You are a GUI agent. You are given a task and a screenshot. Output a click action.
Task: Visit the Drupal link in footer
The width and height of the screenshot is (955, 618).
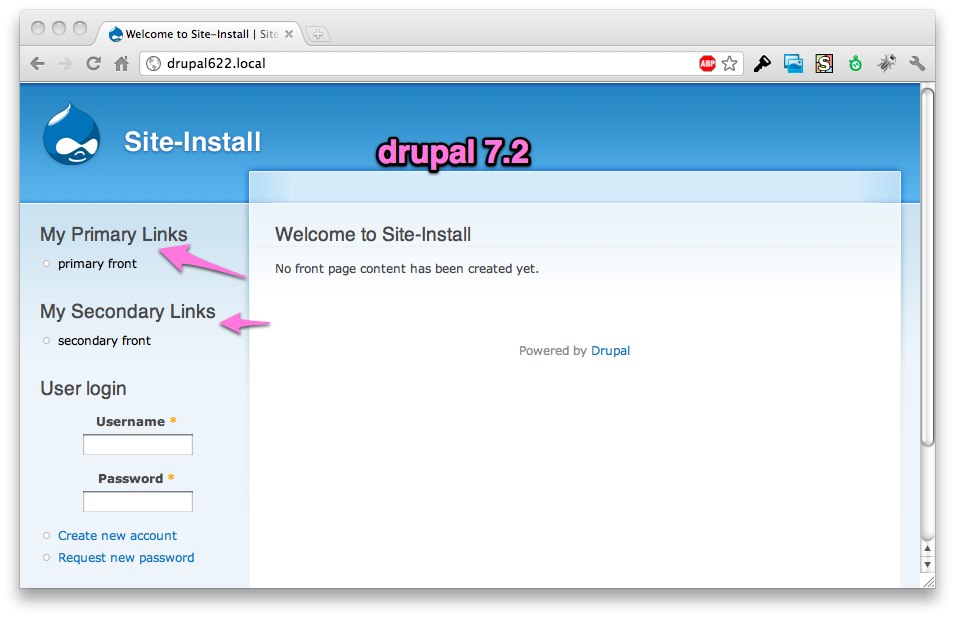610,351
